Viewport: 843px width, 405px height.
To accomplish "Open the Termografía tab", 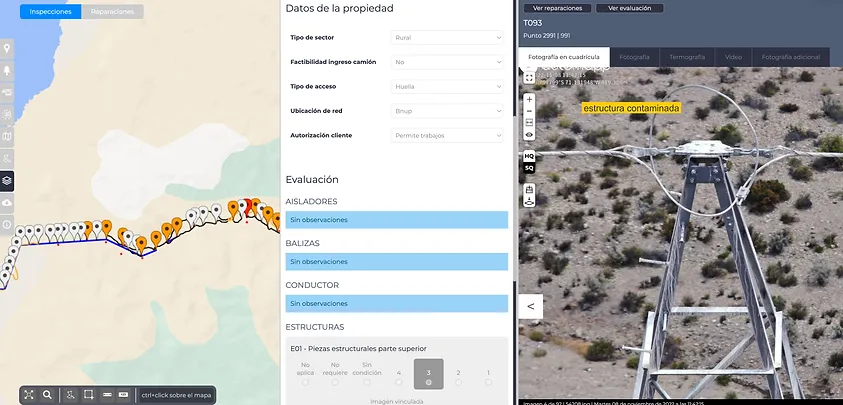I will pyautogui.click(x=687, y=56).
